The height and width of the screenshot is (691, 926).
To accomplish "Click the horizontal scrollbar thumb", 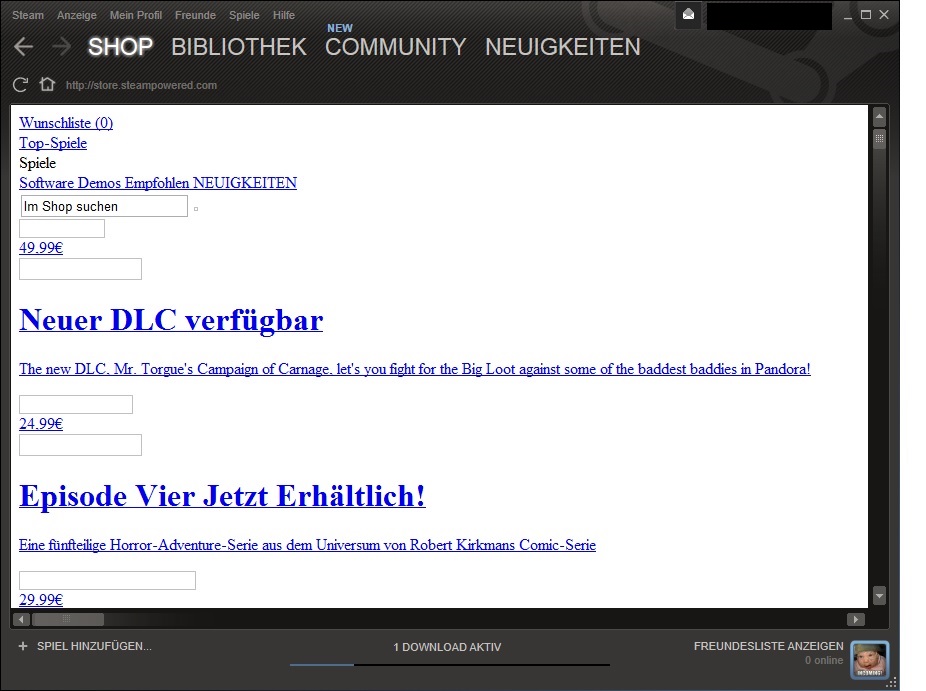I will (x=68, y=620).
